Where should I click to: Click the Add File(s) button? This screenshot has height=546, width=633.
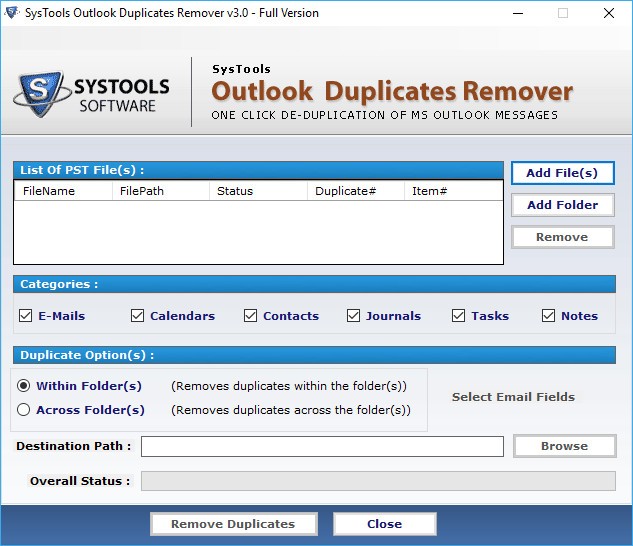[x=562, y=173]
